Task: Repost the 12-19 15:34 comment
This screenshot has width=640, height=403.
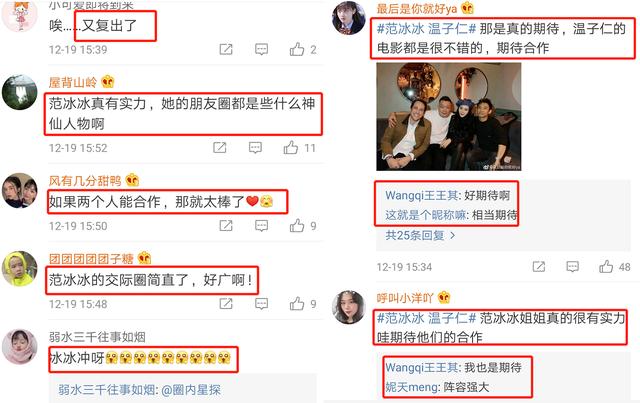Action: [538, 267]
